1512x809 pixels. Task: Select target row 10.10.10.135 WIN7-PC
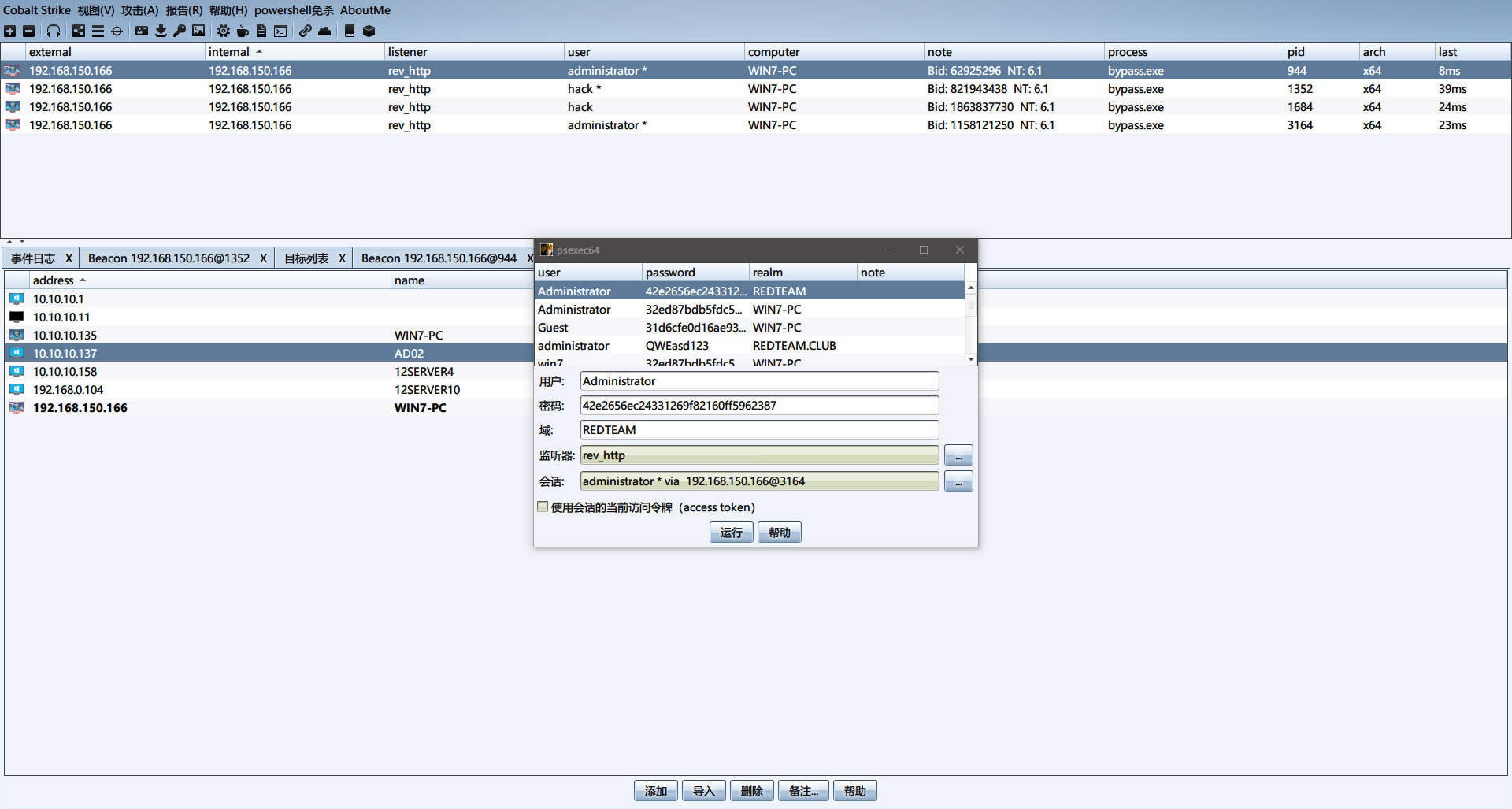268,335
